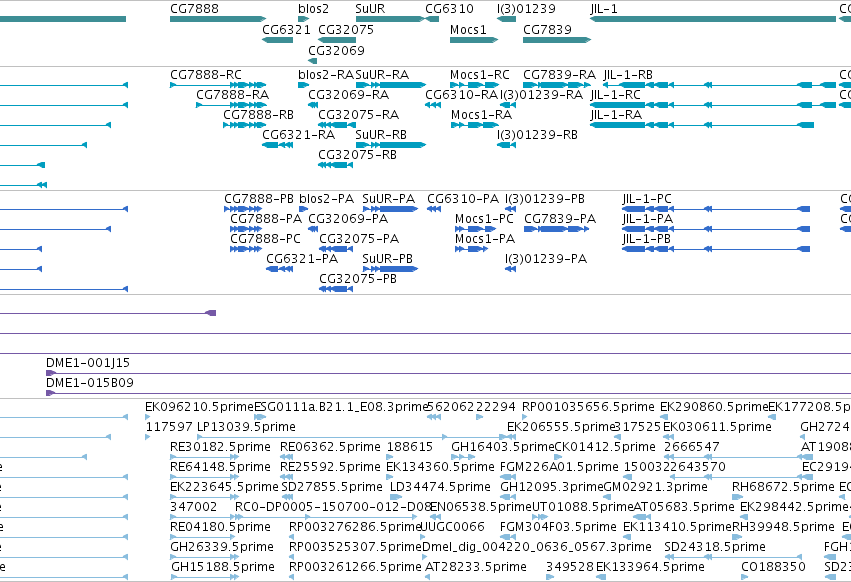Click EST SD24318.5prime
The image size is (851, 582).
coord(715,547)
